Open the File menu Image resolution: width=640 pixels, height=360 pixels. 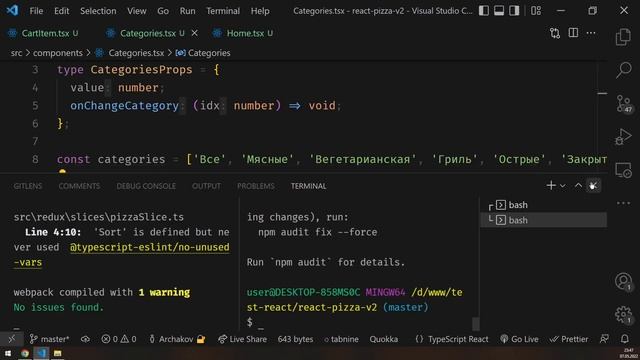36,11
